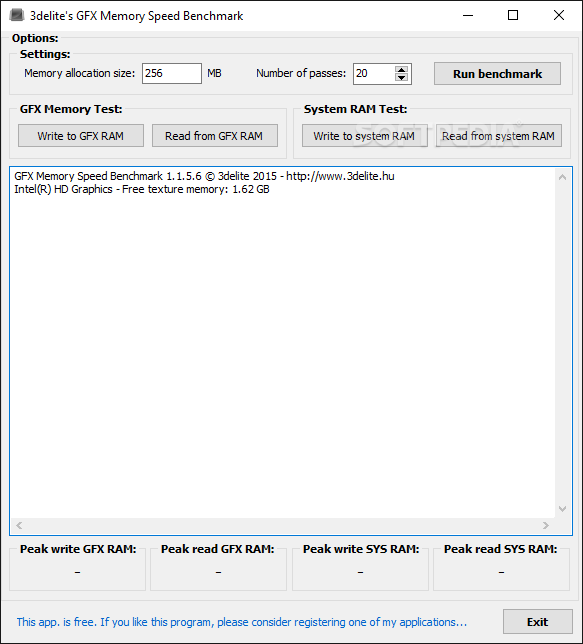
Task: Click the Peak read GFX RAM value
Action: coord(218,572)
